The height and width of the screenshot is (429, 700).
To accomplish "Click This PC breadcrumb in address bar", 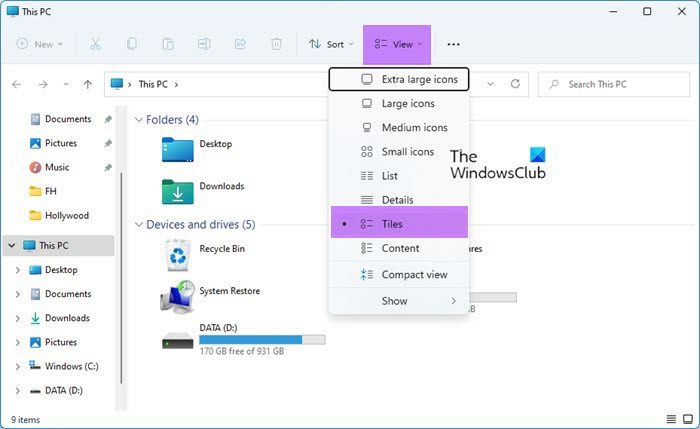I will [x=153, y=84].
